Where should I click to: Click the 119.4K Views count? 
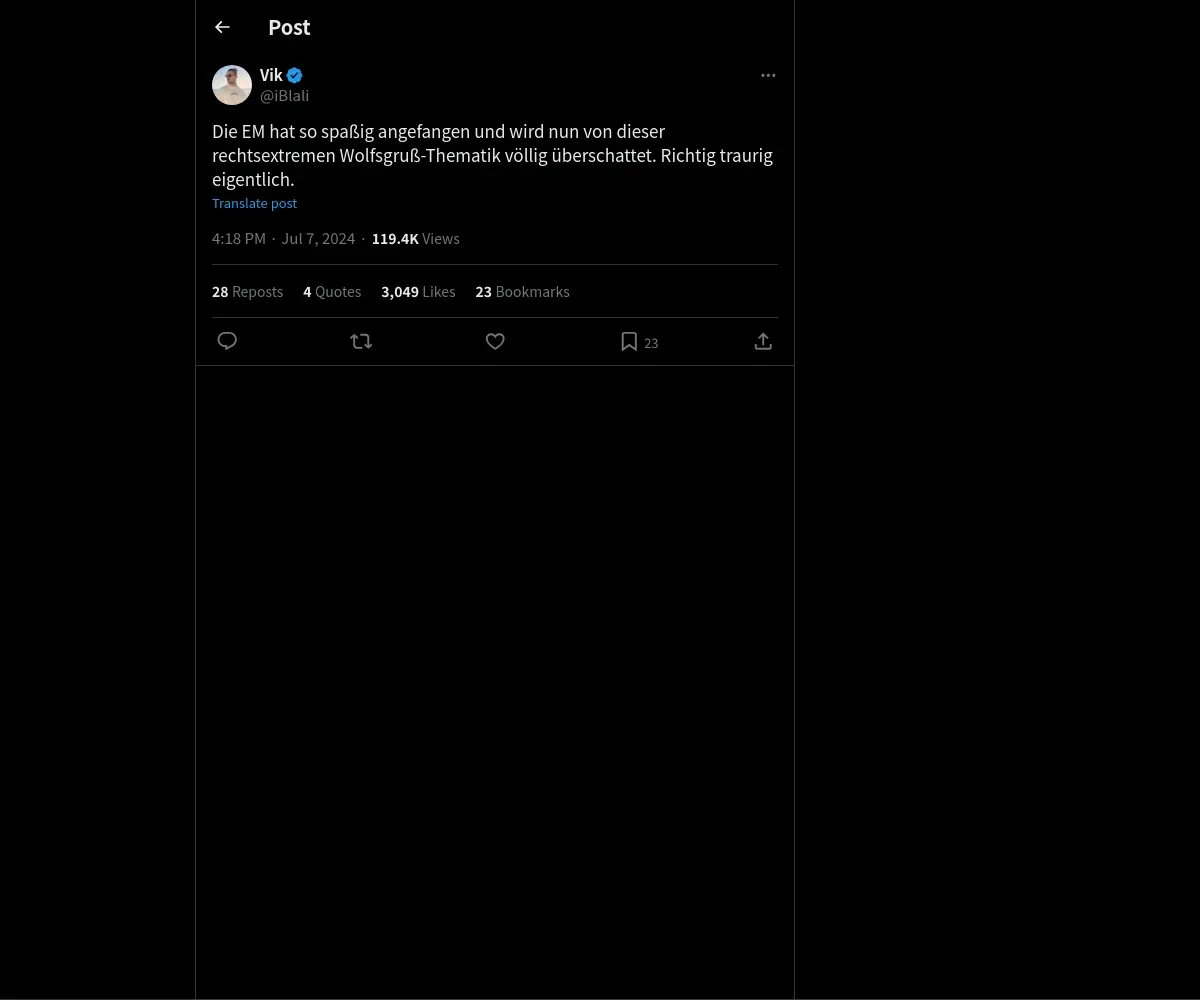415,239
